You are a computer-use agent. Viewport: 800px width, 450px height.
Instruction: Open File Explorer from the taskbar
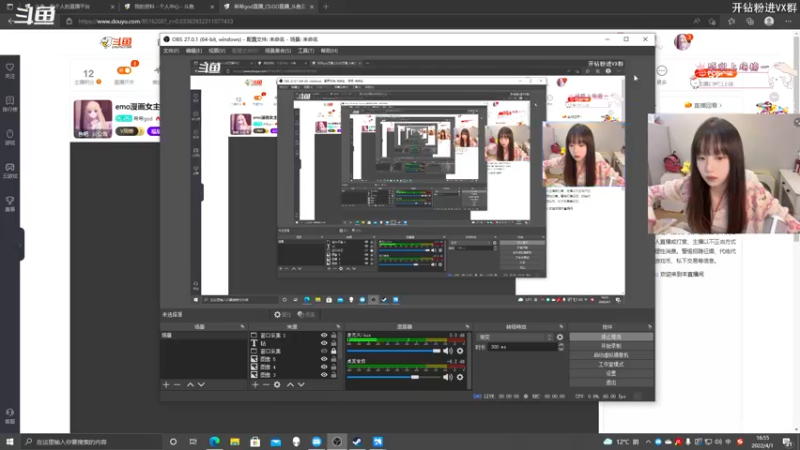pyautogui.click(x=235, y=441)
